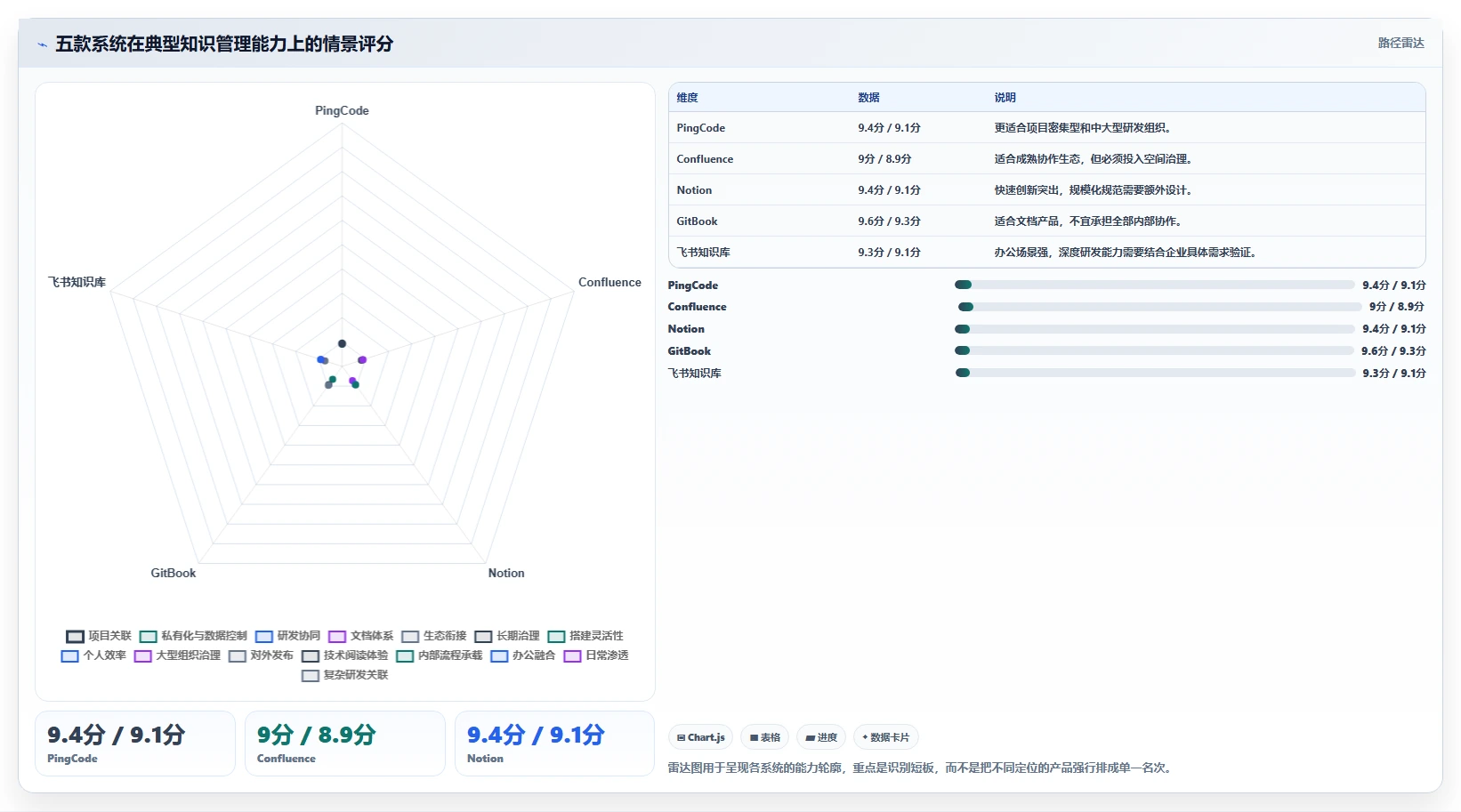Click the small icon before the page title
Viewport: 1461px width, 812px height.
pyautogui.click(x=42, y=44)
